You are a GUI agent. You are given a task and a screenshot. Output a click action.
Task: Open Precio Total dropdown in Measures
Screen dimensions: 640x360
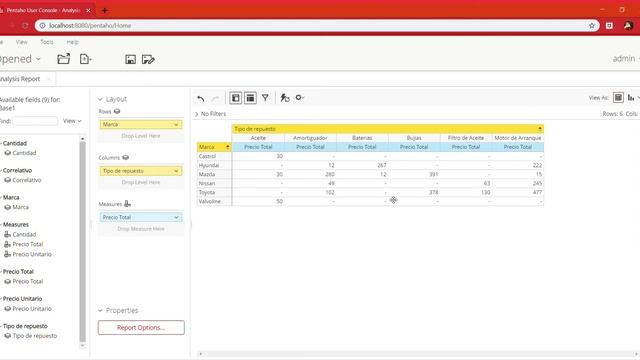(x=176, y=218)
